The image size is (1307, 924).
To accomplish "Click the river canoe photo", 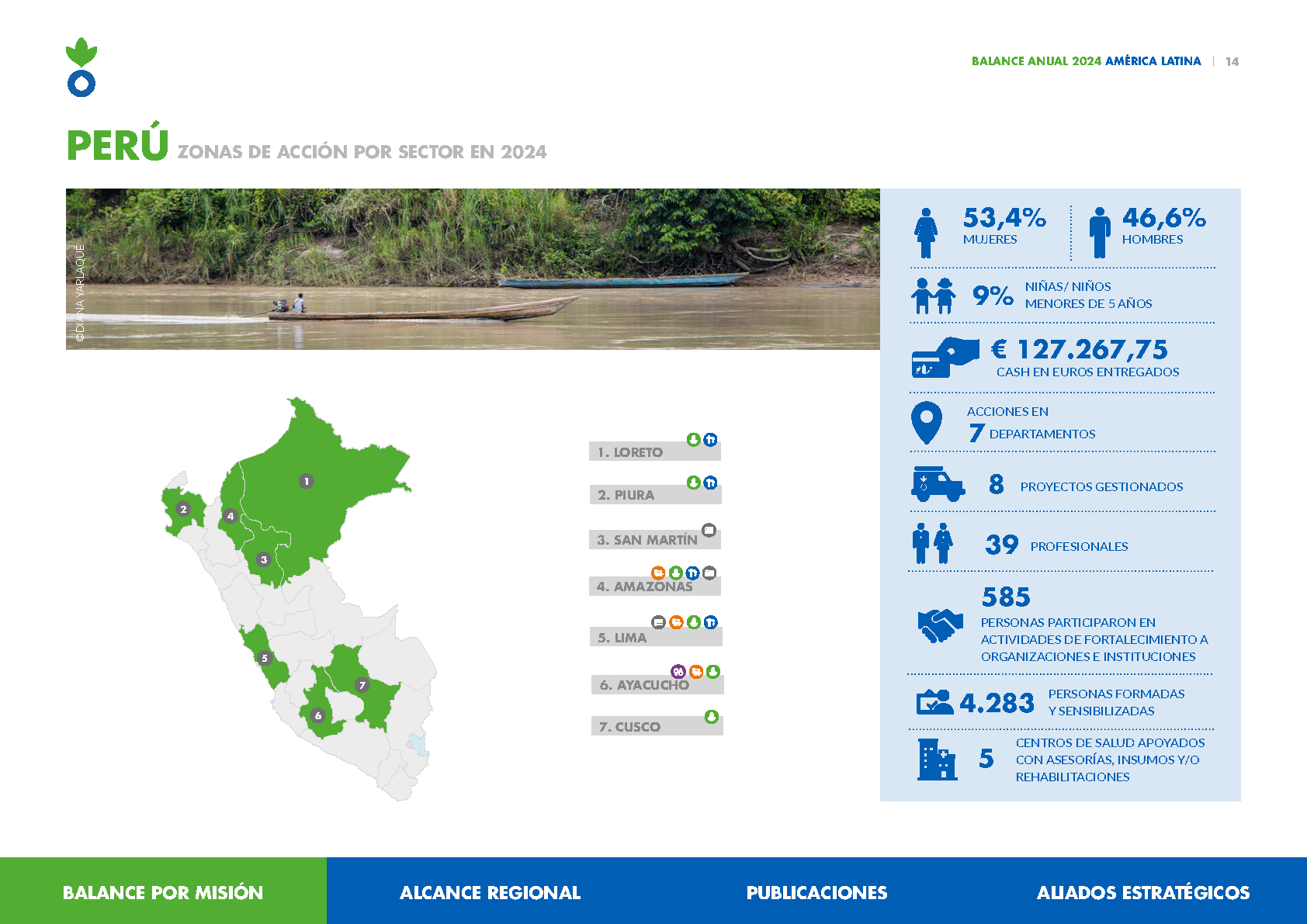I will pos(473,269).
